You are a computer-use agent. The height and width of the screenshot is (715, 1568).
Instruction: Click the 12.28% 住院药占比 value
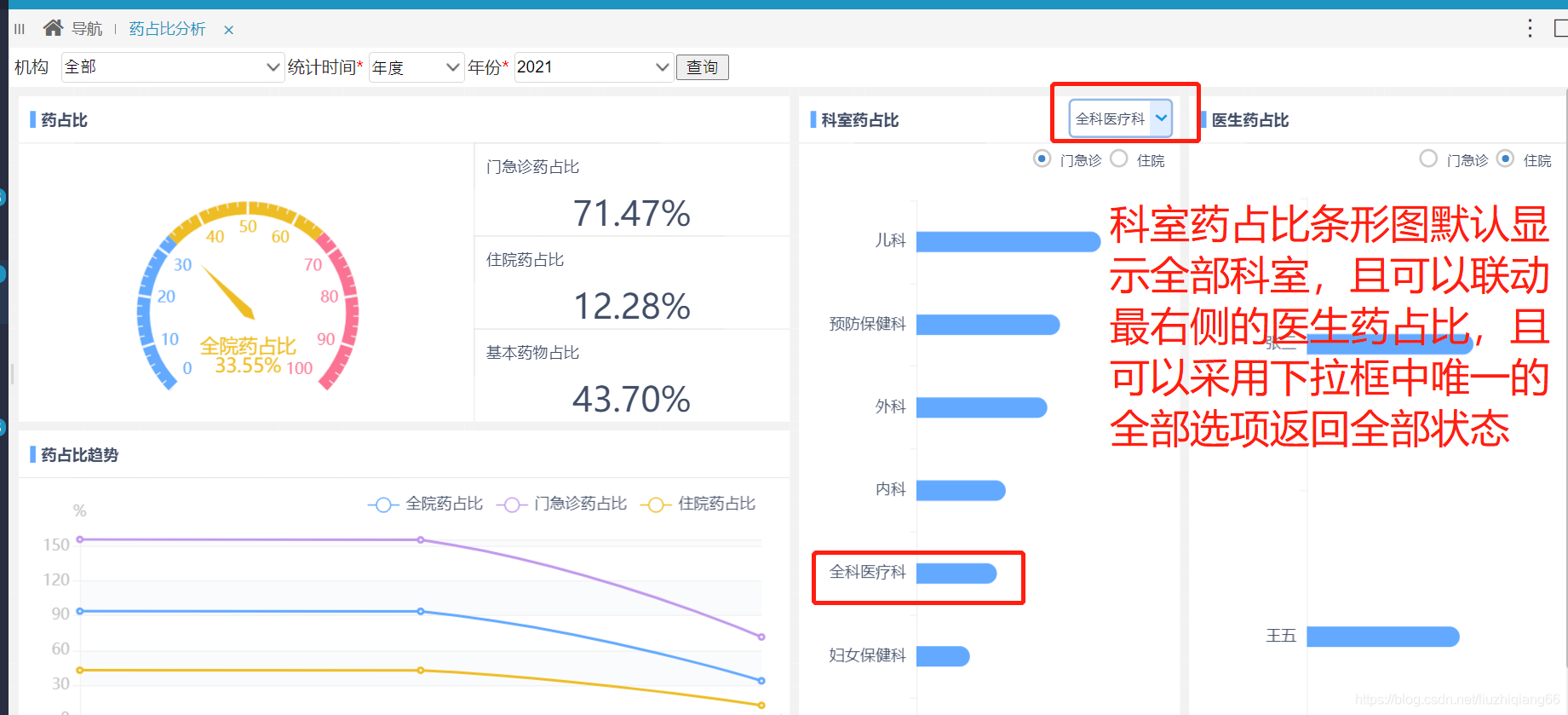pyautogui.click(x=631, y=306)
